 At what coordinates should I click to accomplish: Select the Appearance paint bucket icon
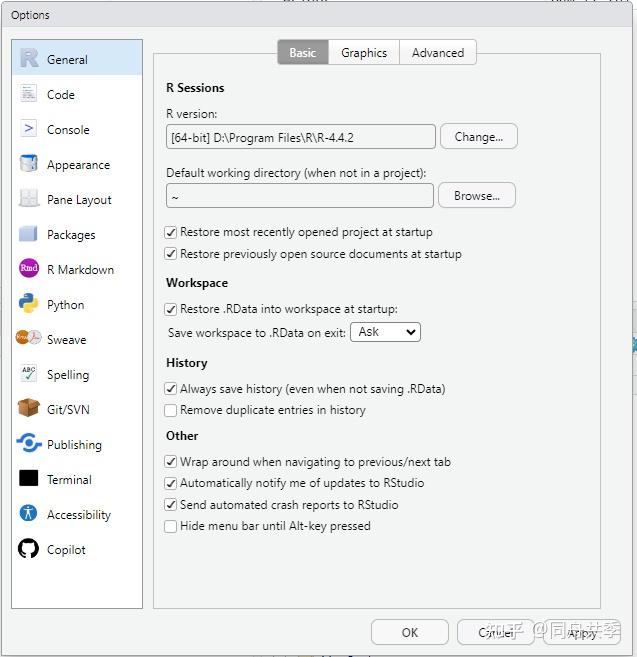tap(28, 163)
